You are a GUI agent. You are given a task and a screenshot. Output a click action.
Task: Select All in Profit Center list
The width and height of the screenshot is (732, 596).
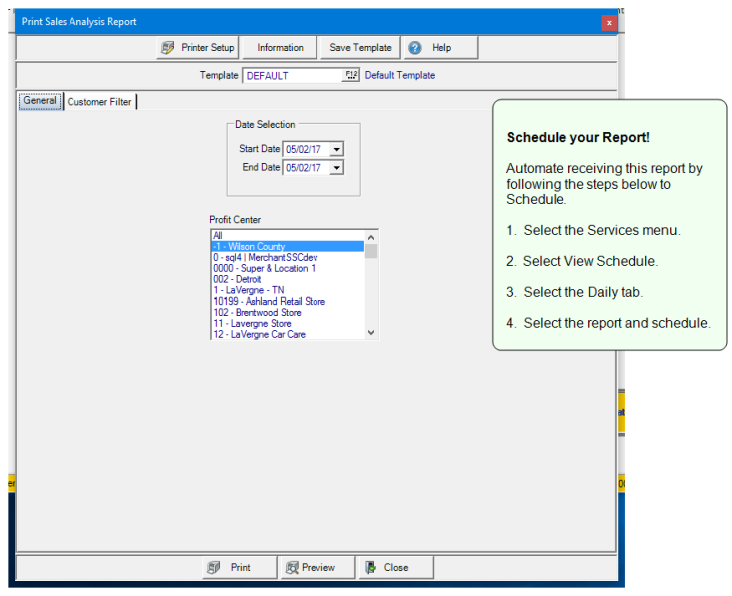pyautogui.click(x=287, y=235)
